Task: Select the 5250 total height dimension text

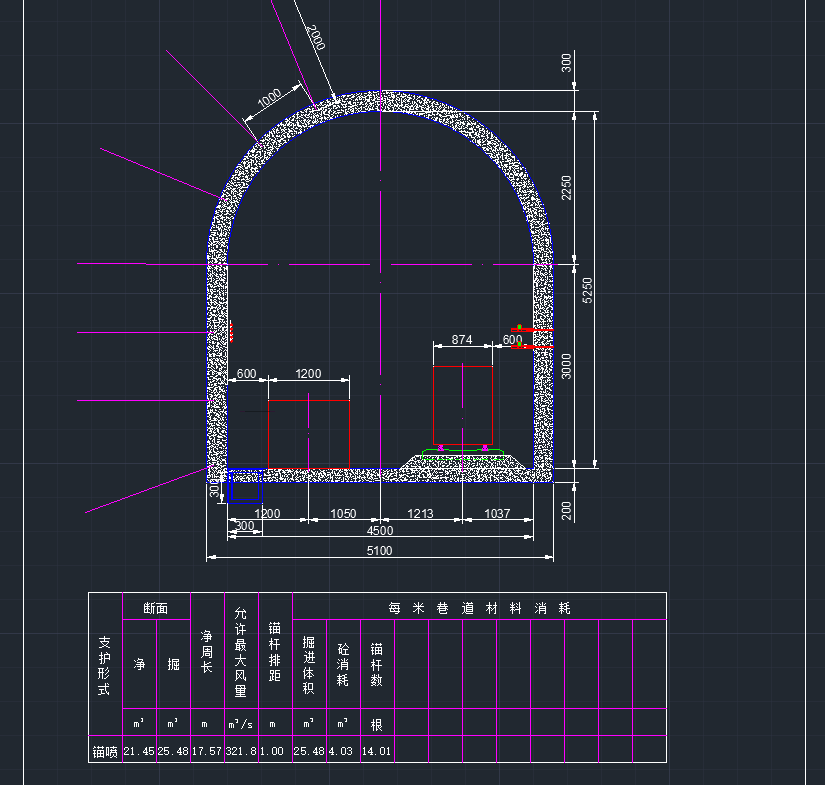Action: coord(588,290)
